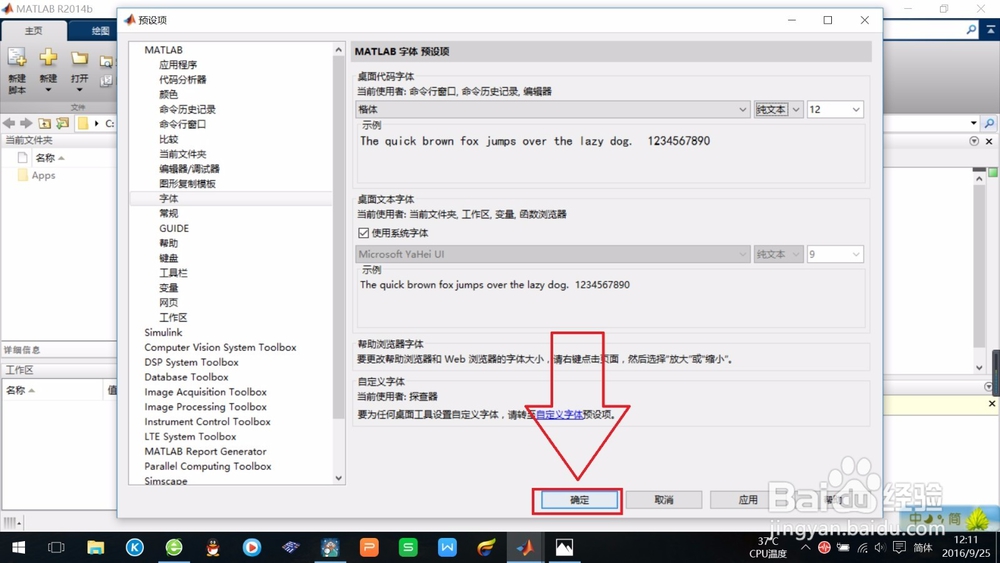This screenshot has height=563, width=1000.
Task: Select the Apps folder in current folder panel
Action: tap(43, 175)
